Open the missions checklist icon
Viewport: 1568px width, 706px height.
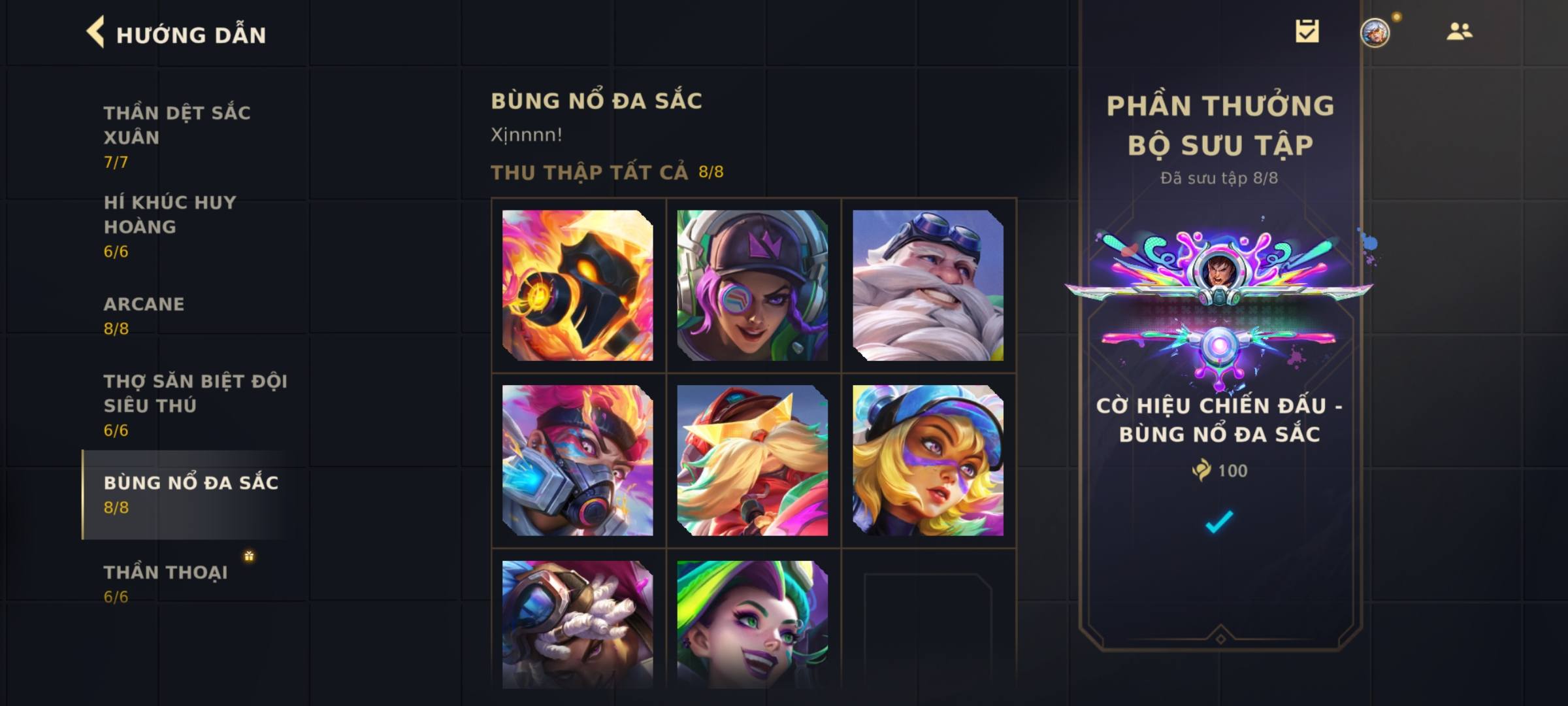tap(1307, 31)
